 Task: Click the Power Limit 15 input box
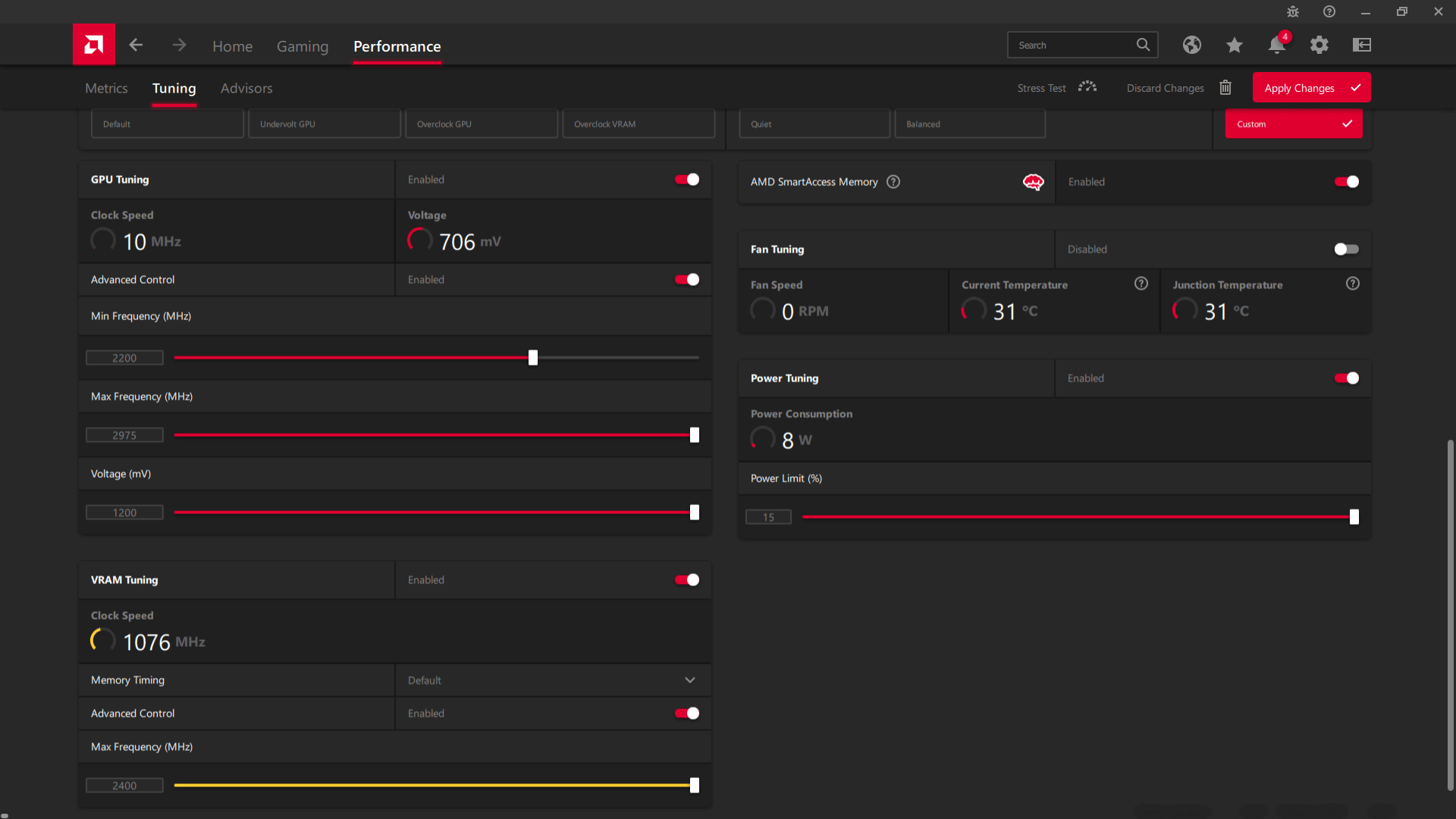768,517
